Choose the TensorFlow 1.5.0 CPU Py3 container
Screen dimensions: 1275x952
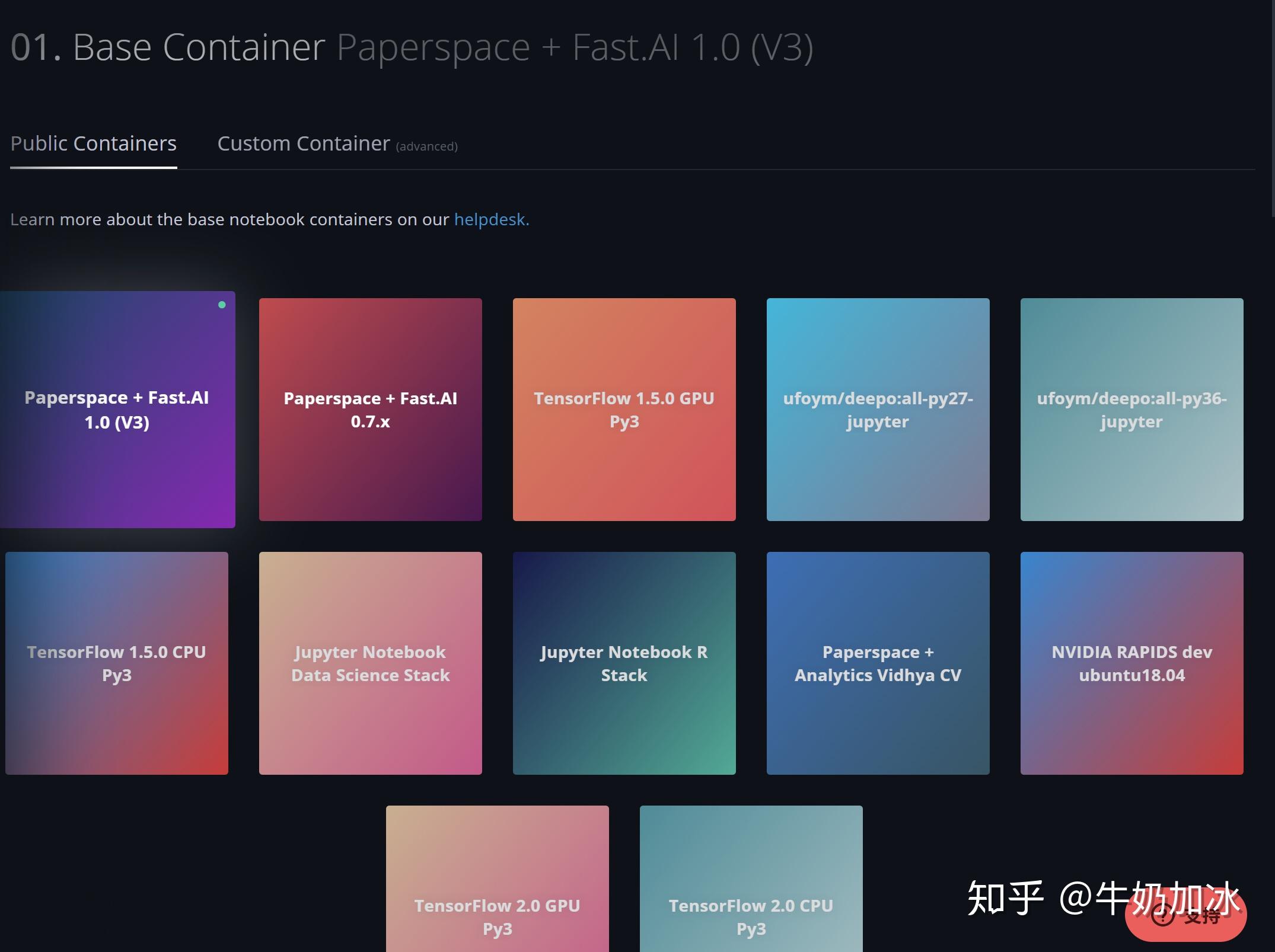(116, 663)
